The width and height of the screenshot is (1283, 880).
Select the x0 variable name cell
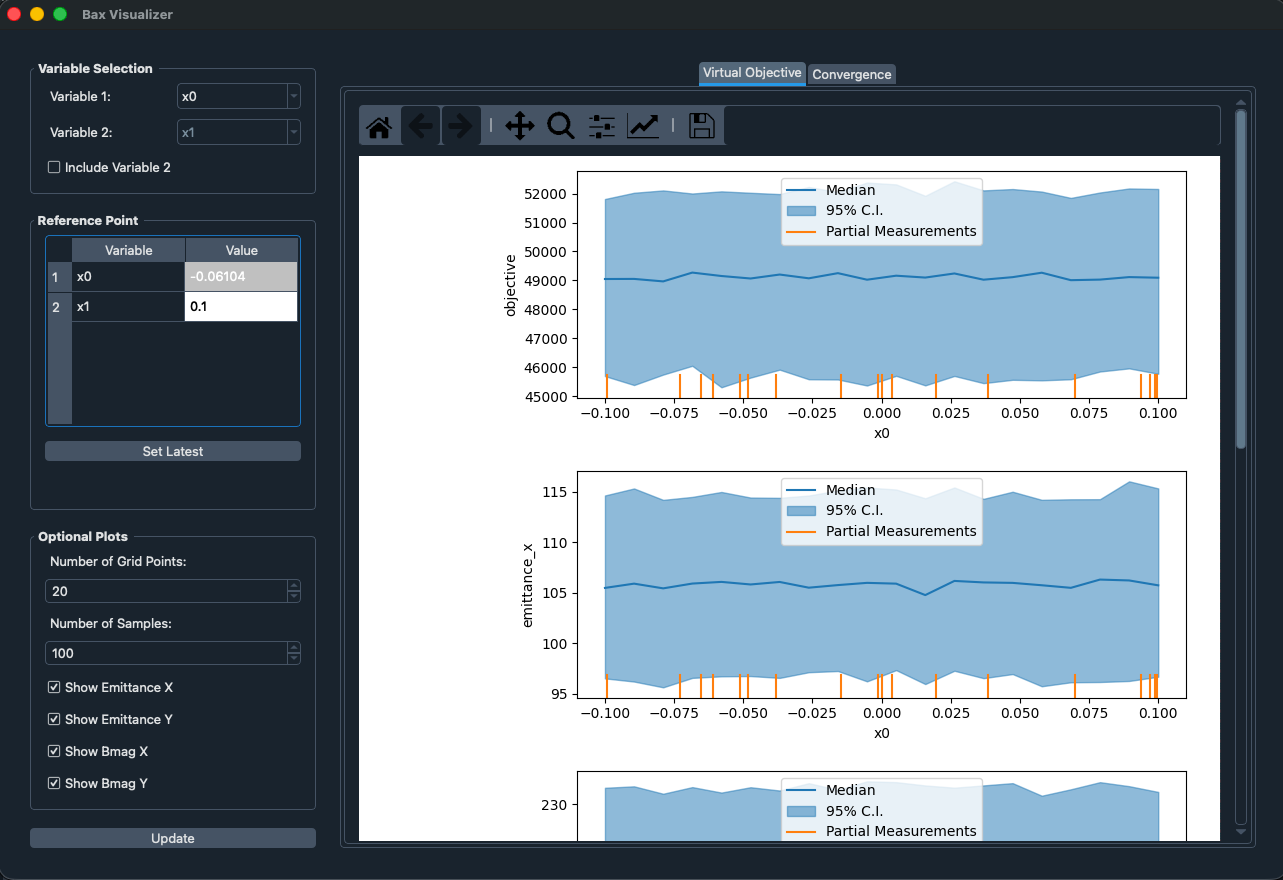click(x=128, y=277)
